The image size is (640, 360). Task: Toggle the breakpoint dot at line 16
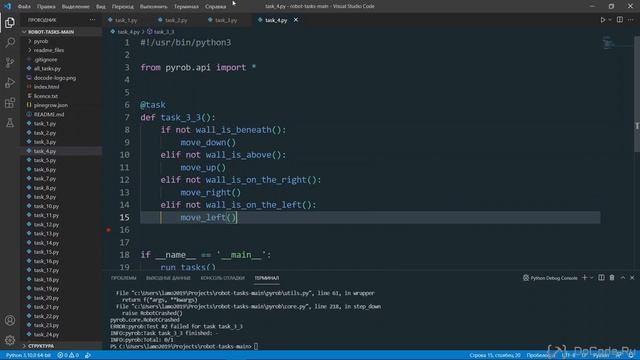109,230
